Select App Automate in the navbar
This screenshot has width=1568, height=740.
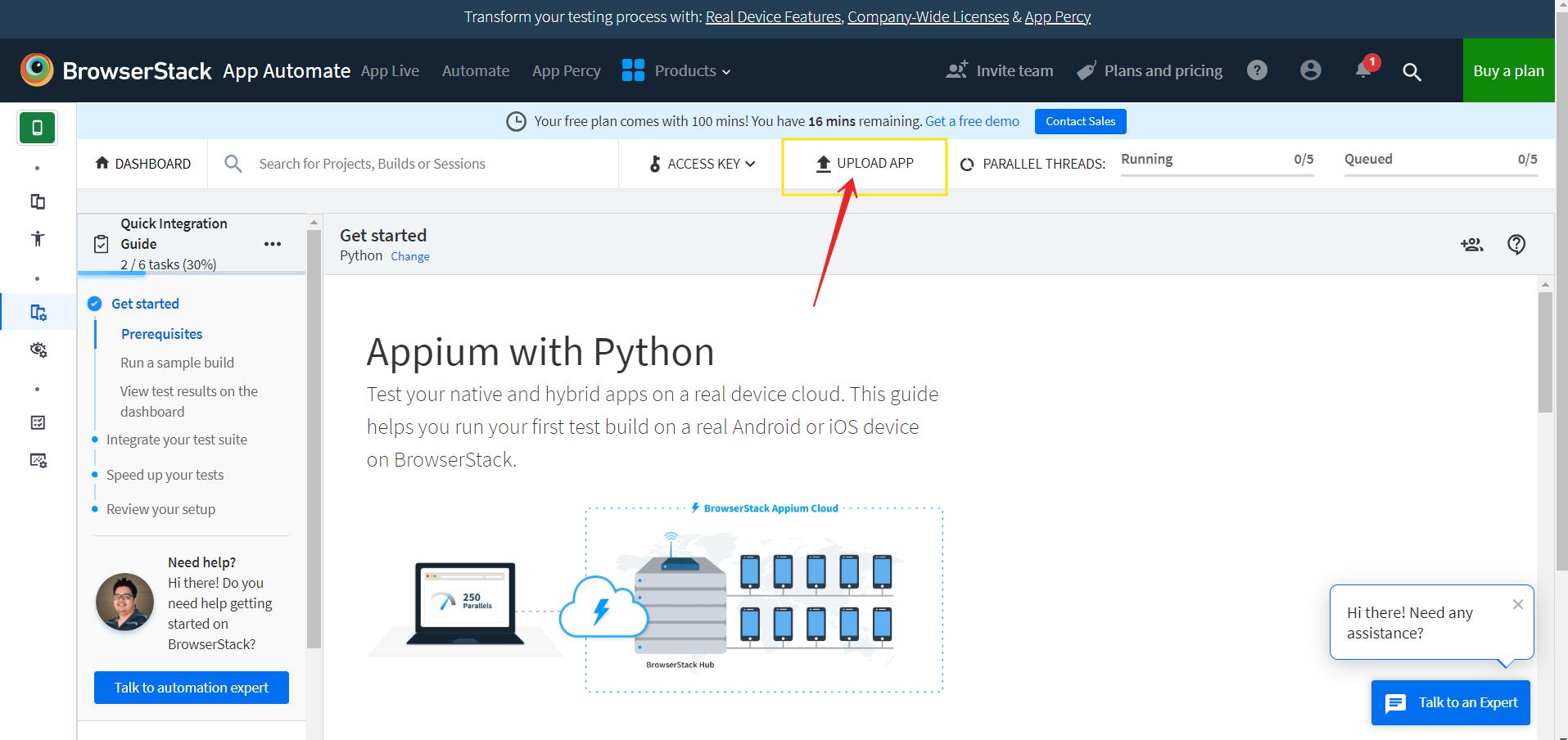[x=287, y=70]
